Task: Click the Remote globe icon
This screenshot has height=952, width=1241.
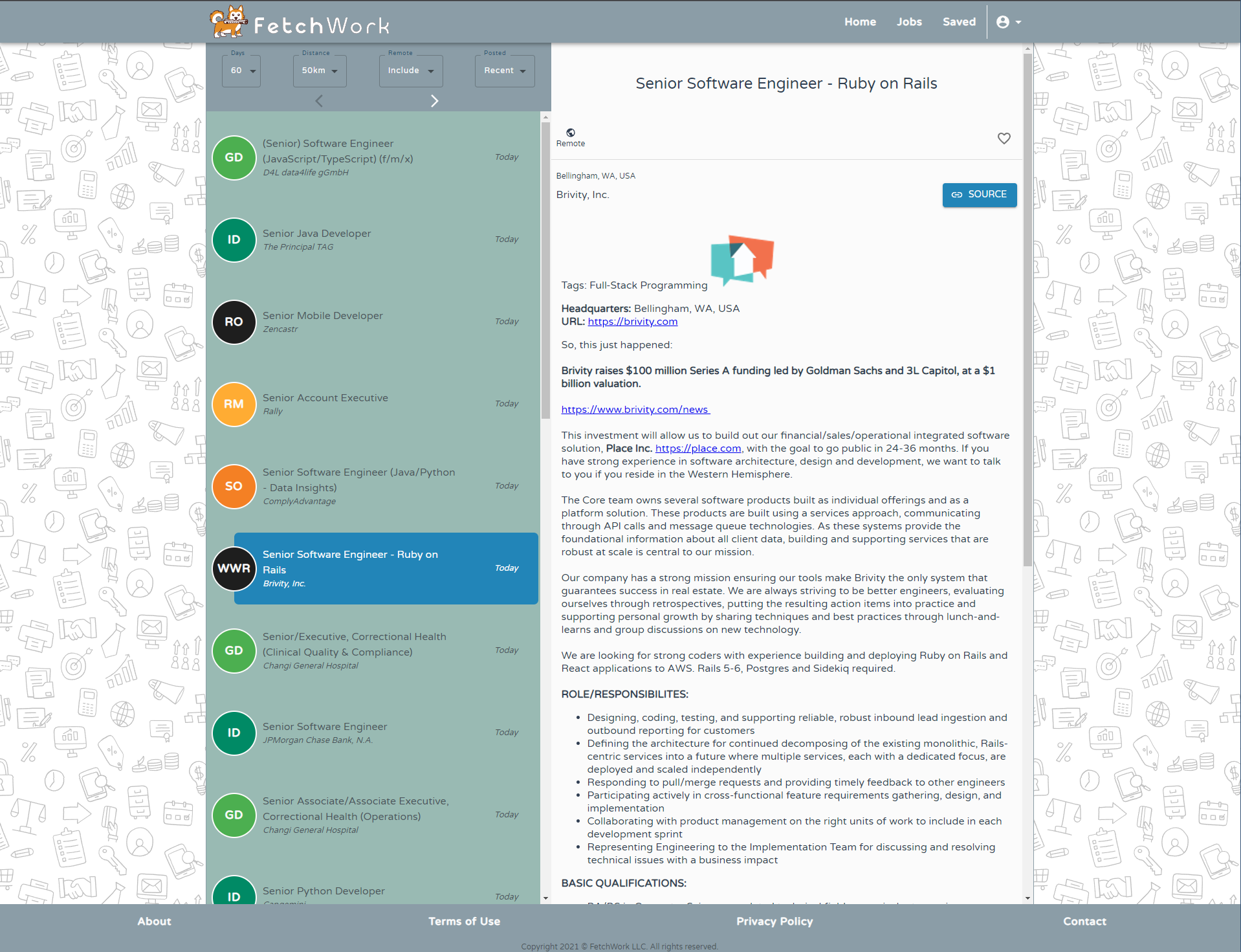Action: [x=571, y=133]
